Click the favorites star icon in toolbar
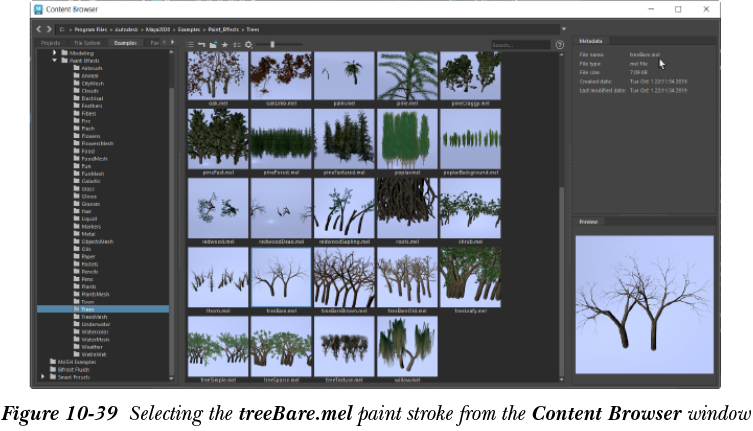The width and height of the screenshot is (753, 431). [225, 45]
